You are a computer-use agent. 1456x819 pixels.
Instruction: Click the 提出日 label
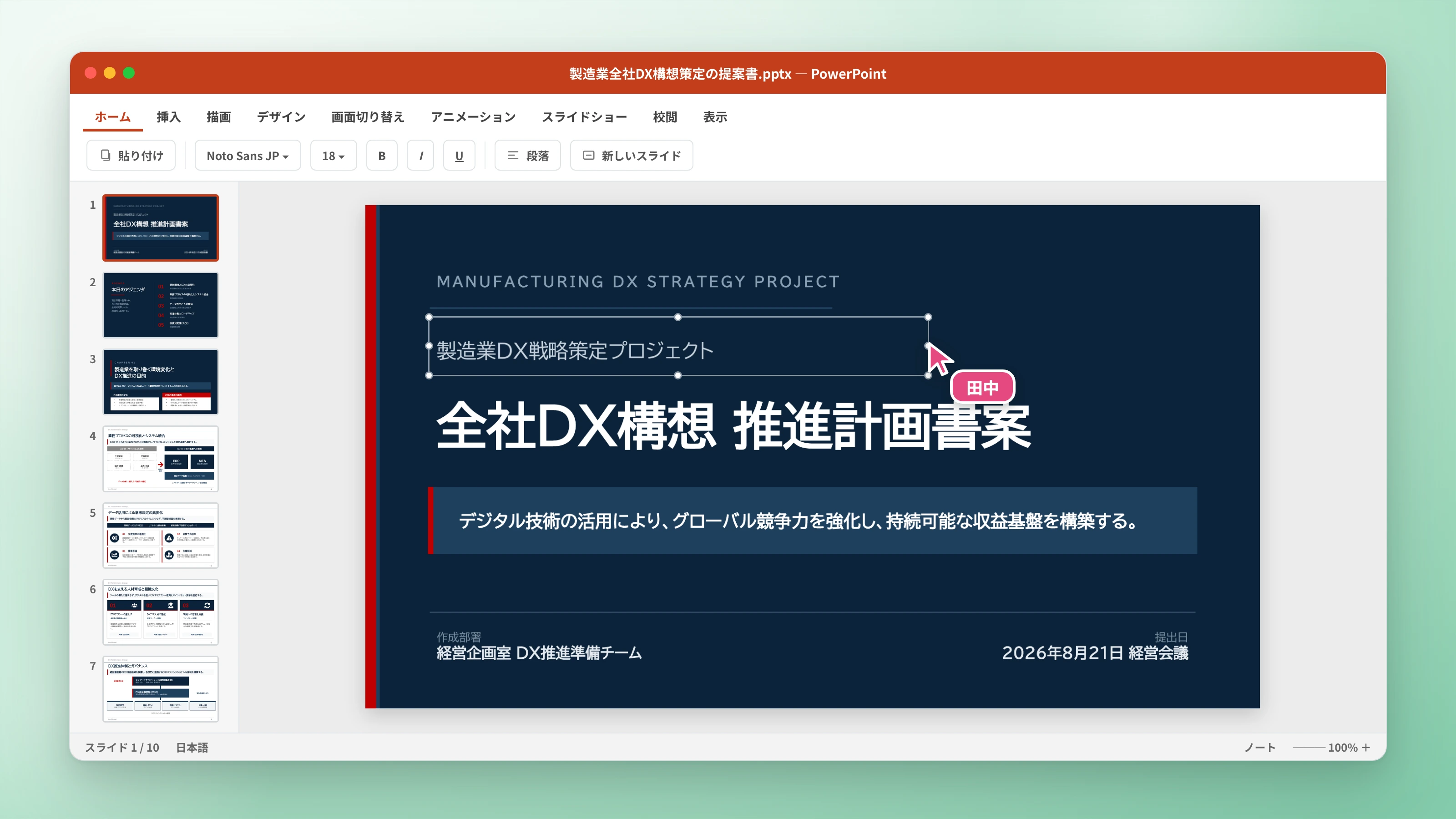pyautogui.click(x=1171, y=637)
